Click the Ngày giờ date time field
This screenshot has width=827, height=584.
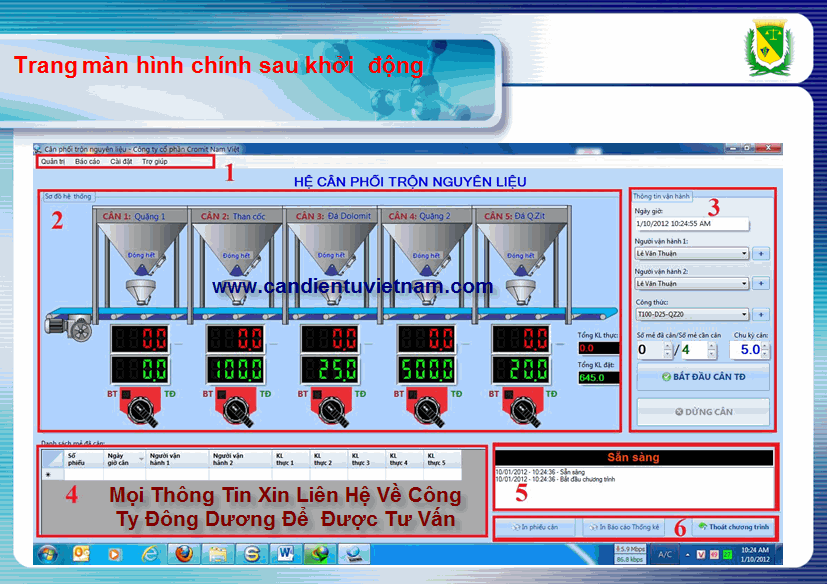point(691,224)
